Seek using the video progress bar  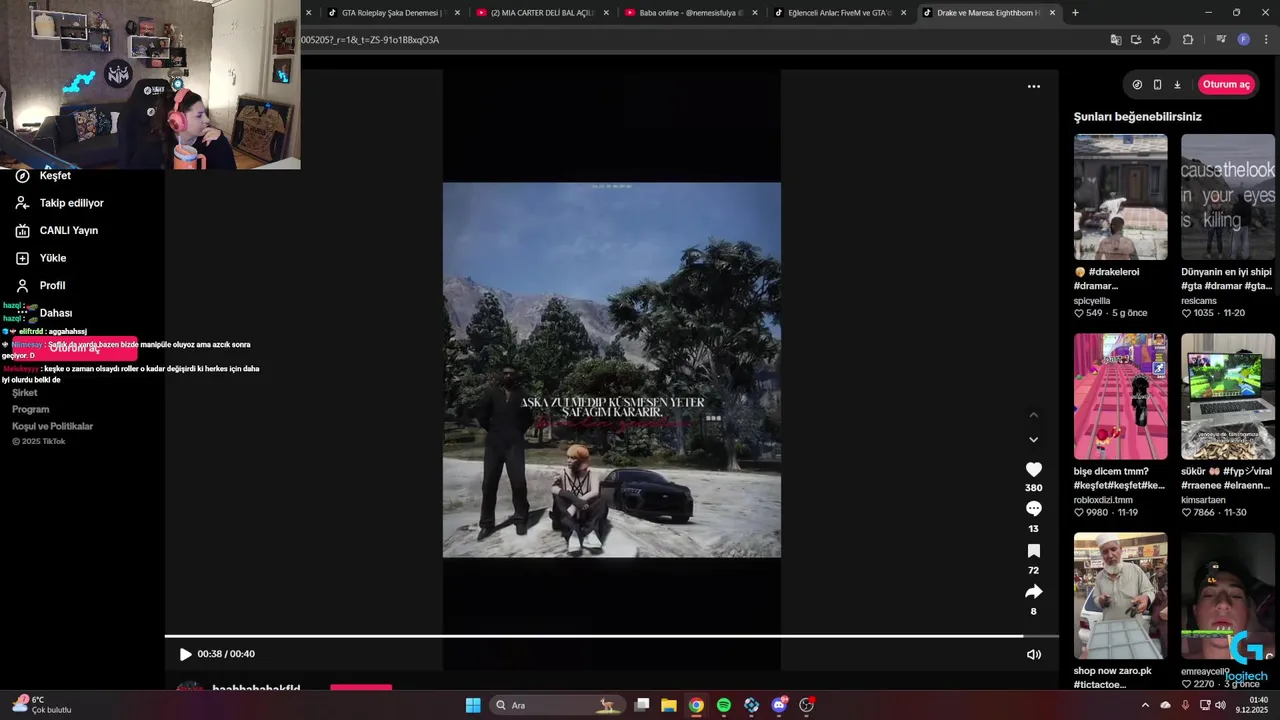(611, 636)
